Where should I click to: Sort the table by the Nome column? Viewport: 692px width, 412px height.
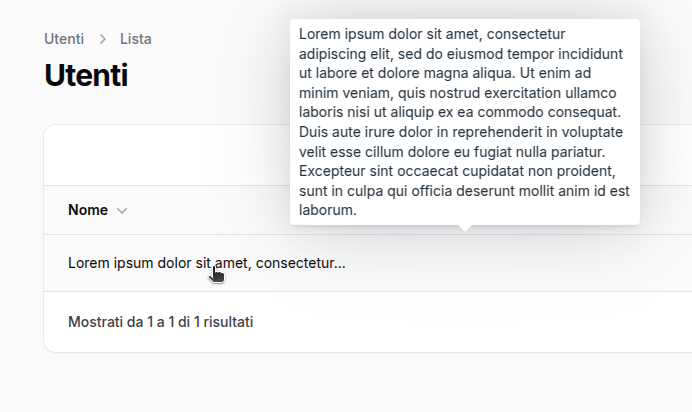88,210
